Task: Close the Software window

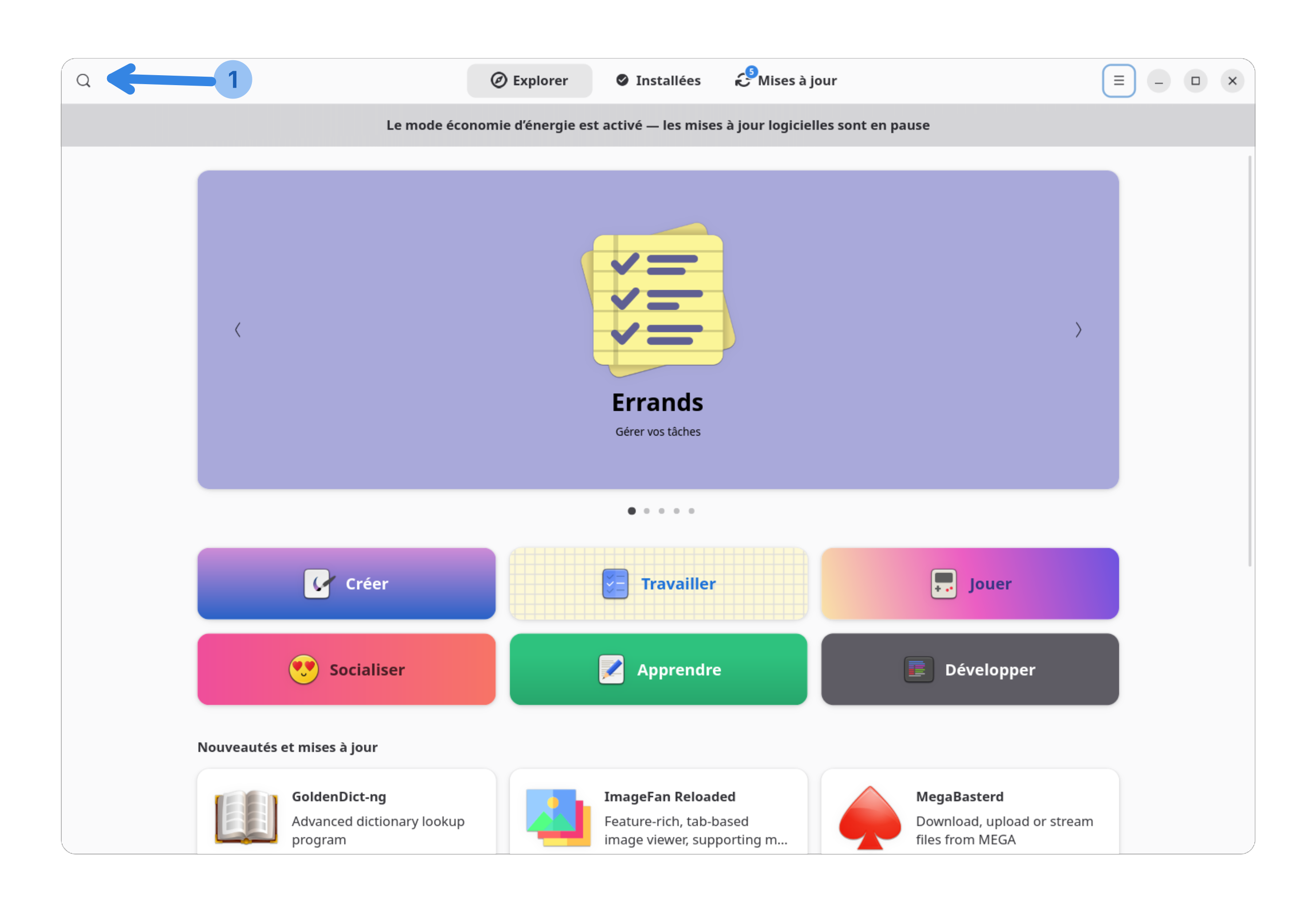Action: pyautogui.click(x=1232, y=81)
